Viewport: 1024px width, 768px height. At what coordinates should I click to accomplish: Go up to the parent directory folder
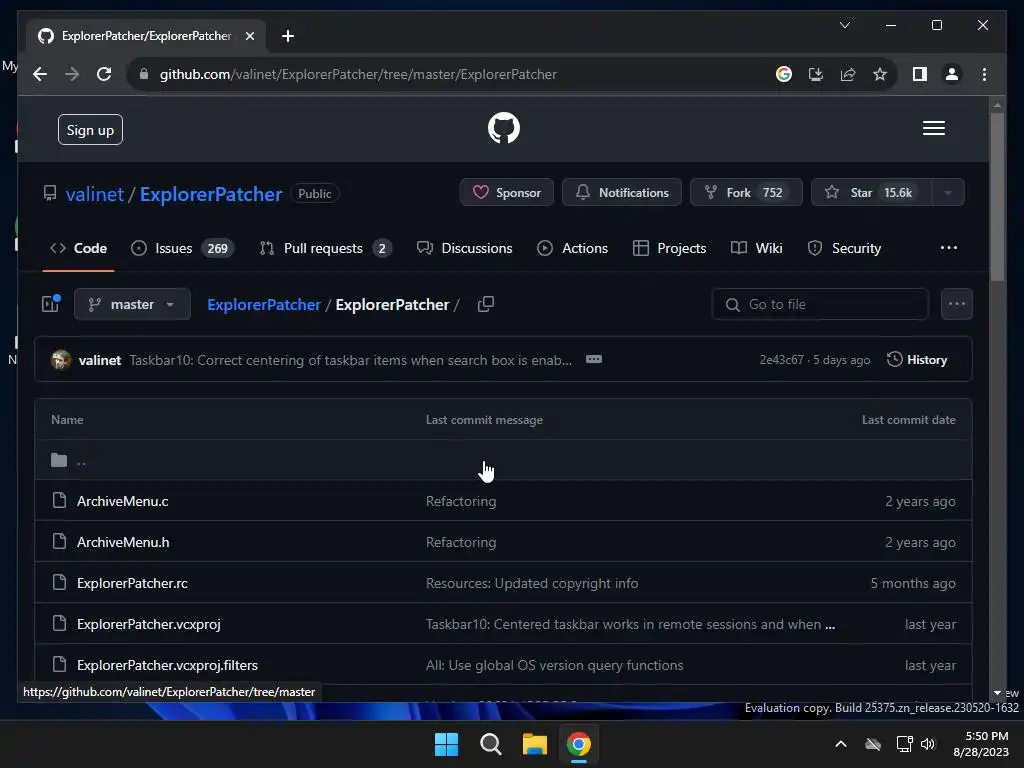coord(81,460)
